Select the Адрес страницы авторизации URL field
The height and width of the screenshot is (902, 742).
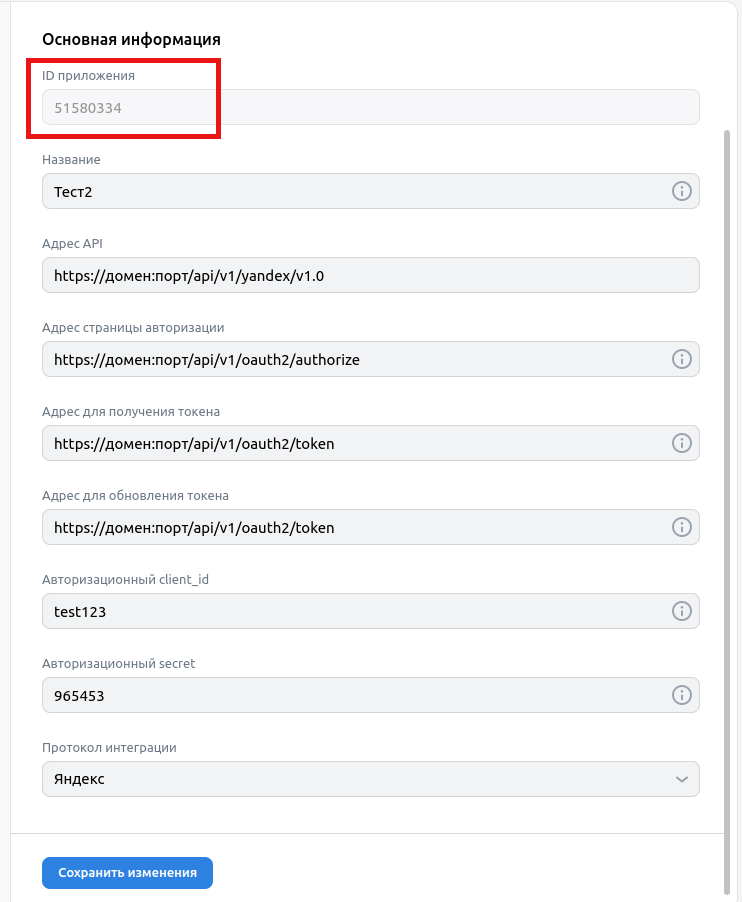(x=350, y=359)
